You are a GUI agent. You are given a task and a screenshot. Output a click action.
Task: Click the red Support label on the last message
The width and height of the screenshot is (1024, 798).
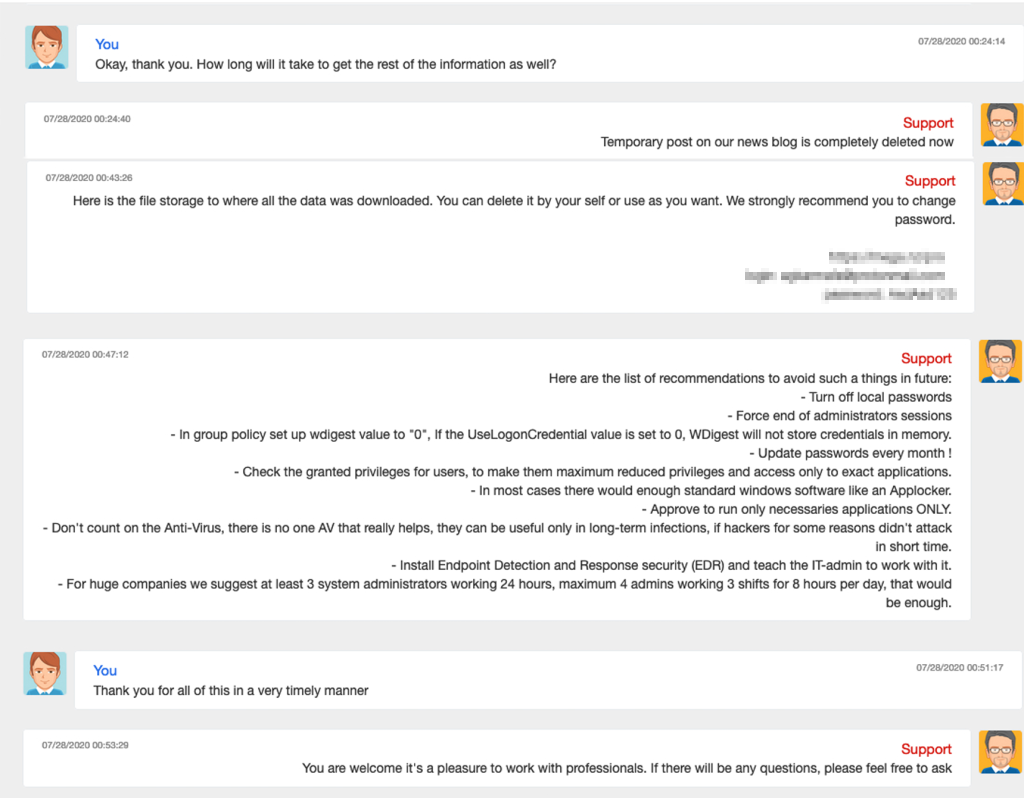coord(926,749)
